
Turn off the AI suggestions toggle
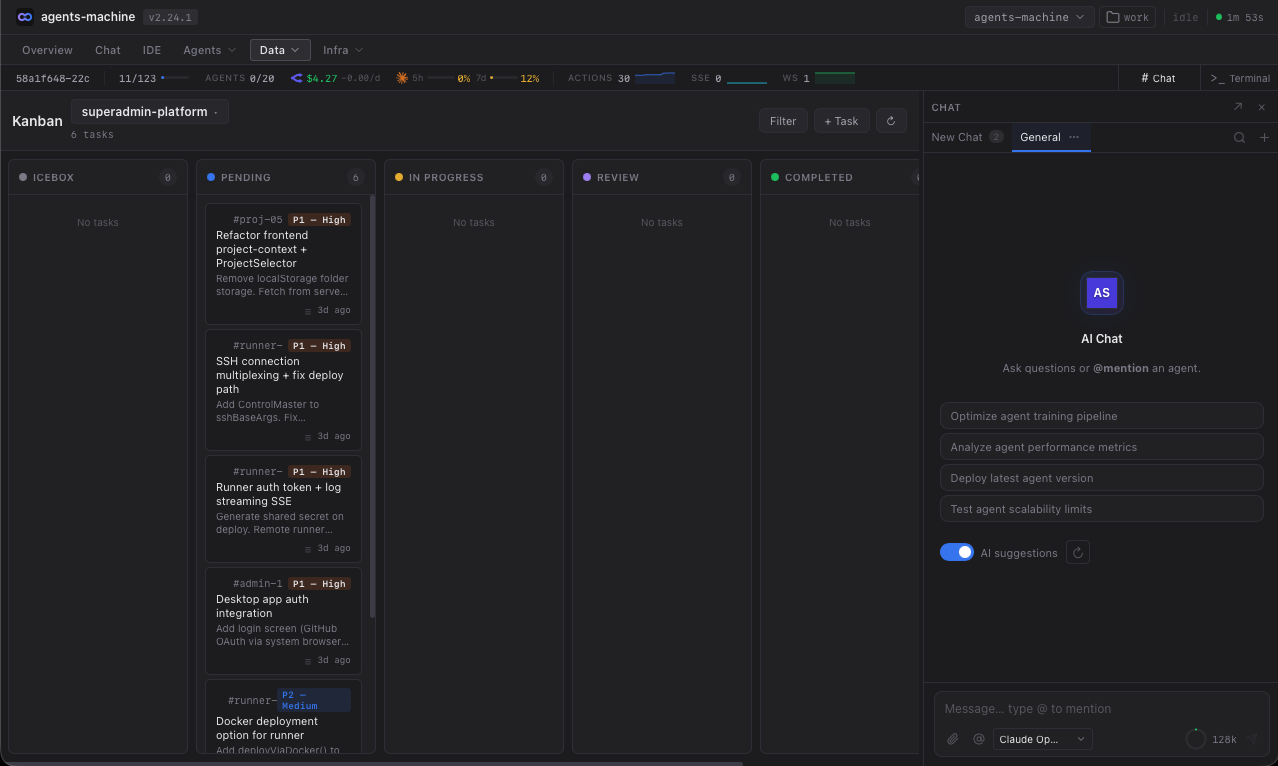pos(956,552)
